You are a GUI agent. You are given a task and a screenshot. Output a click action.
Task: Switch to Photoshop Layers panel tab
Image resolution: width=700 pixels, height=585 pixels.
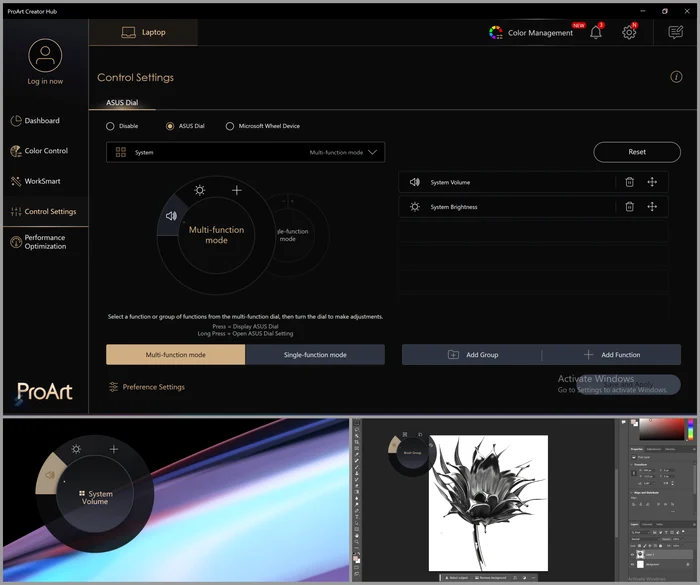[x=634, y=524]
